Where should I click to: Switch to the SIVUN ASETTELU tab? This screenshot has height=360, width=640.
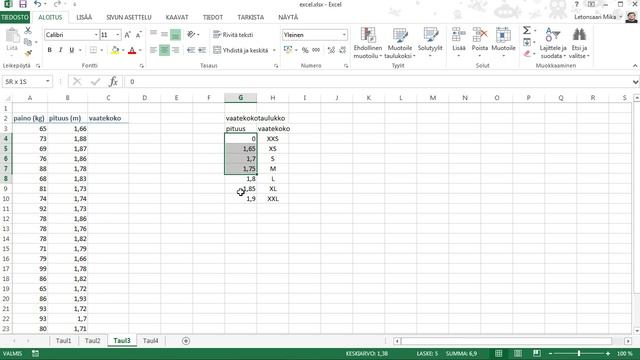coord(129,18)
